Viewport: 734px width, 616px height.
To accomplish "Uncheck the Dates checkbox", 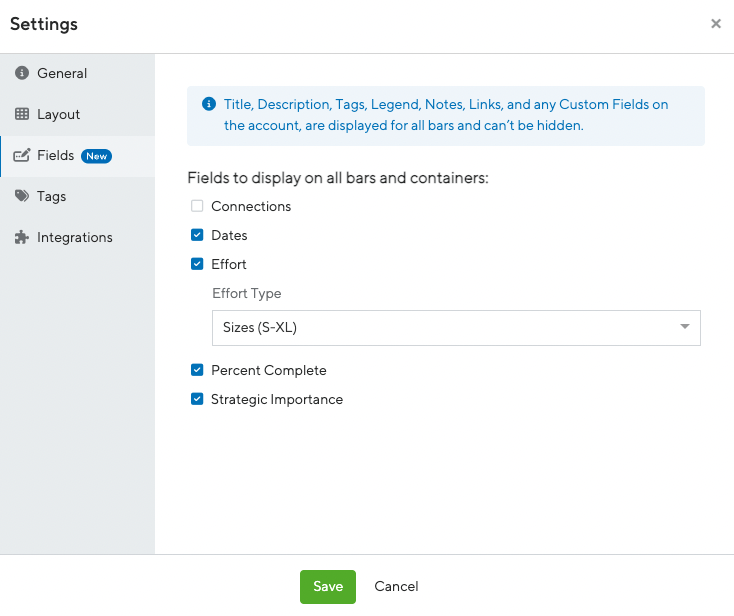I will coord(197,235).
